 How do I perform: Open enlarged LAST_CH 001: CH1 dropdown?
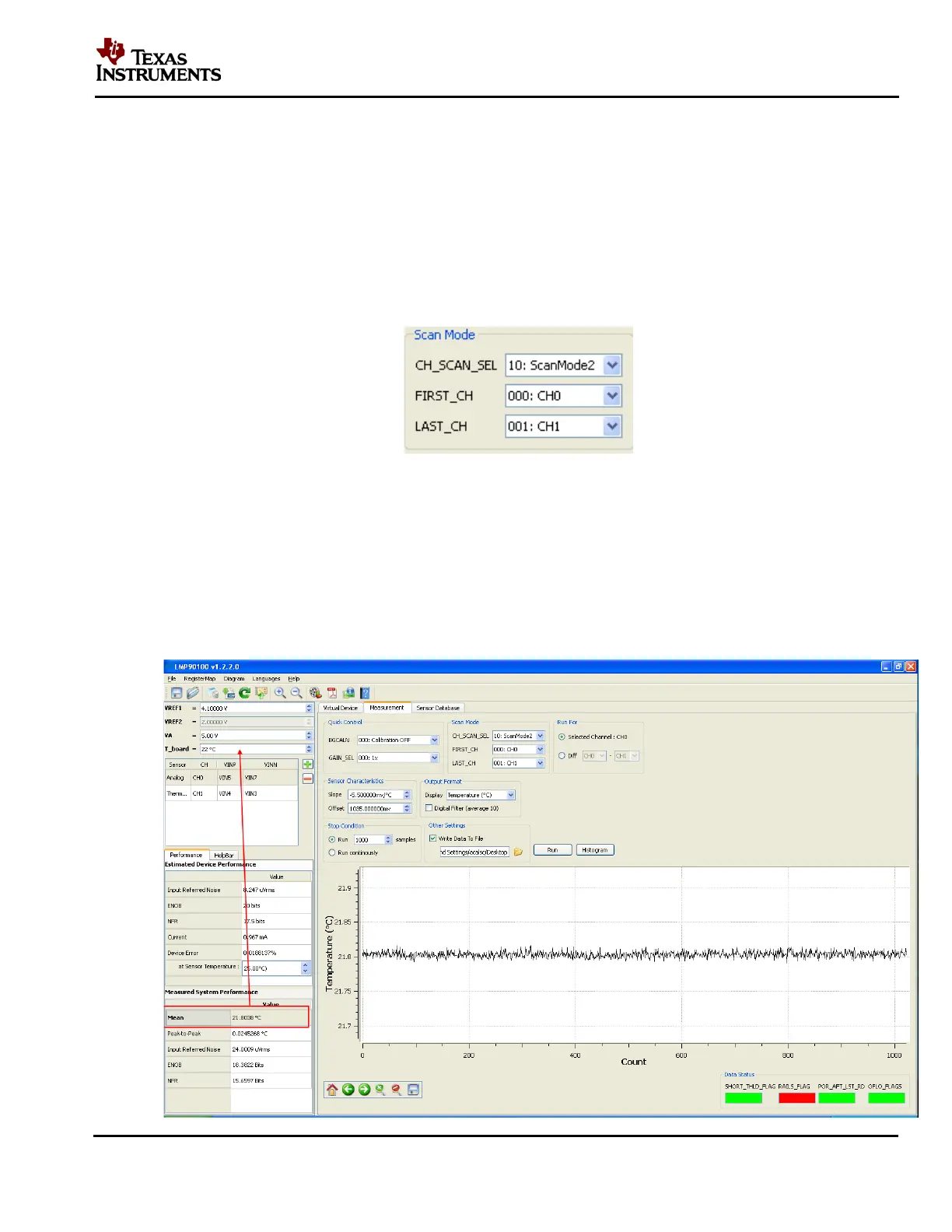(x=612, y=426)
